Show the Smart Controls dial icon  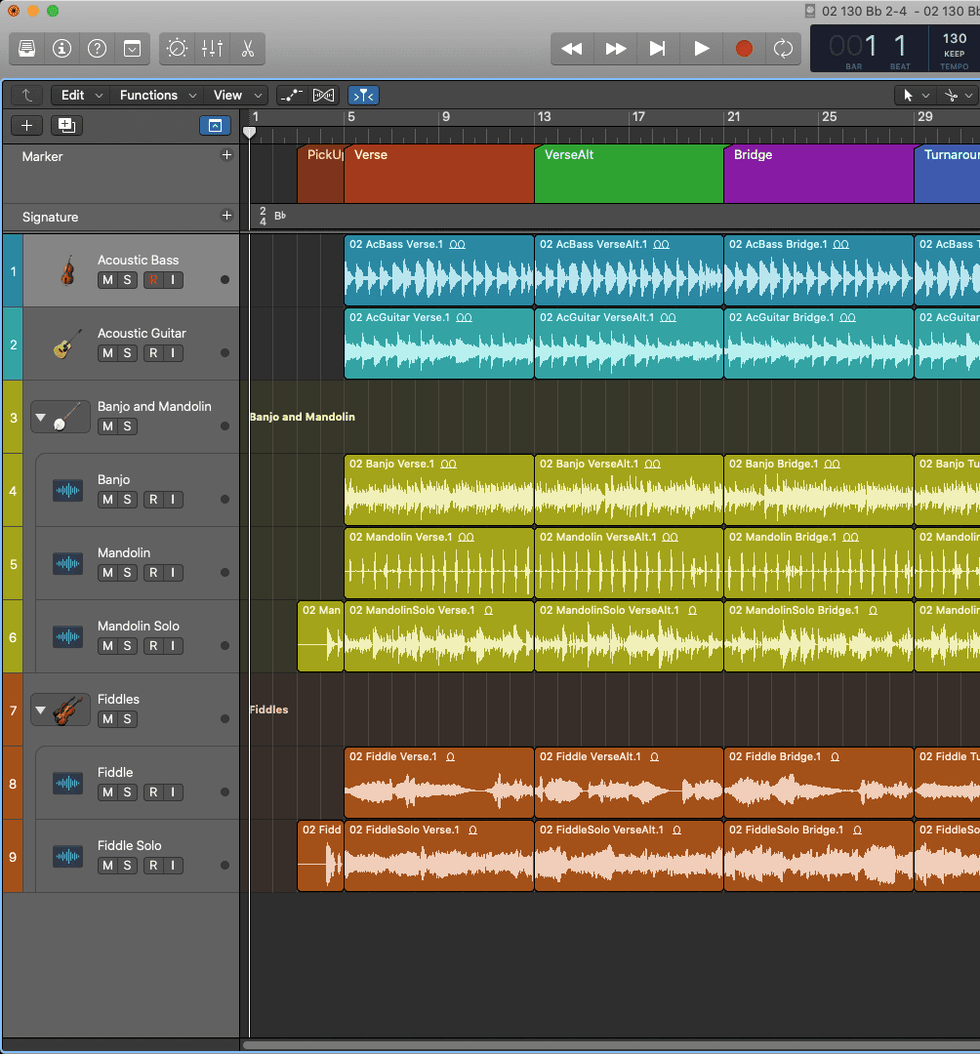177,48
